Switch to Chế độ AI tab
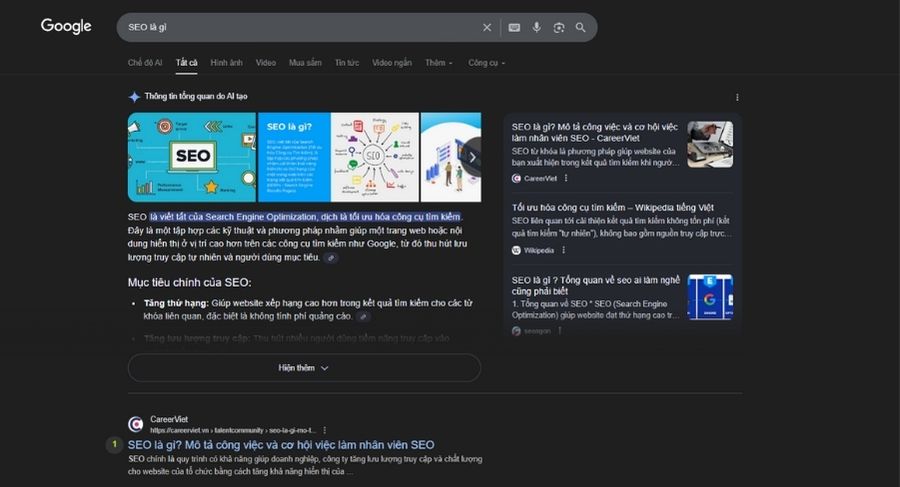 tap(145, 63)
